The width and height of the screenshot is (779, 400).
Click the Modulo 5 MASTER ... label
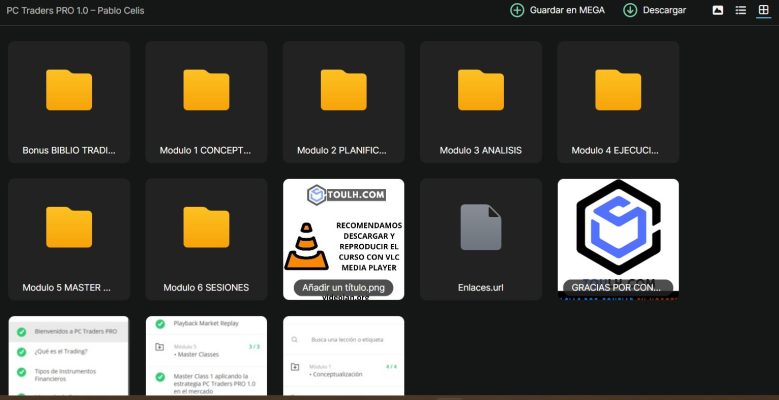(x=67, y=287)
